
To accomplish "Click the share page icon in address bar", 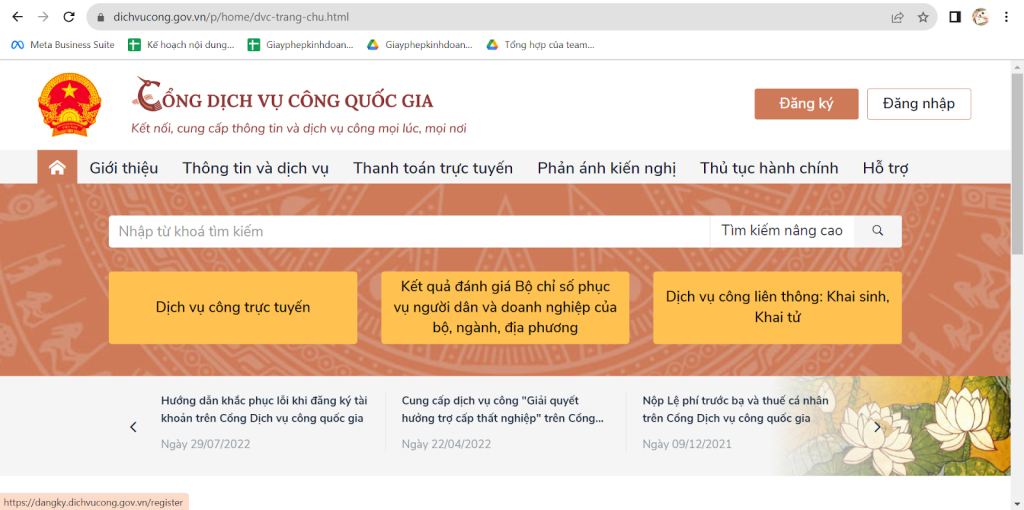I will (898, 17).
